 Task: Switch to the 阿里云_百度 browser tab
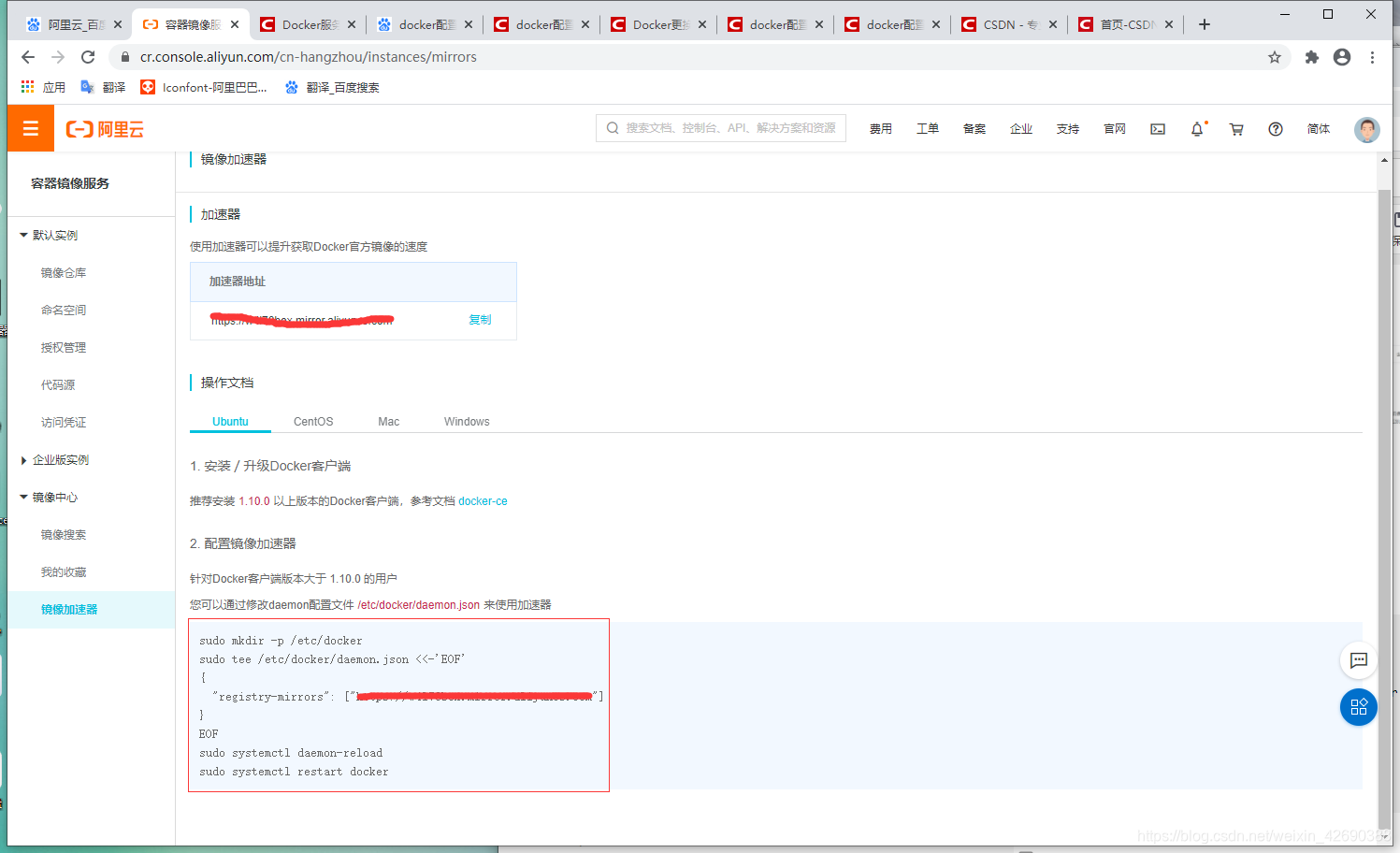coord(73,24)
